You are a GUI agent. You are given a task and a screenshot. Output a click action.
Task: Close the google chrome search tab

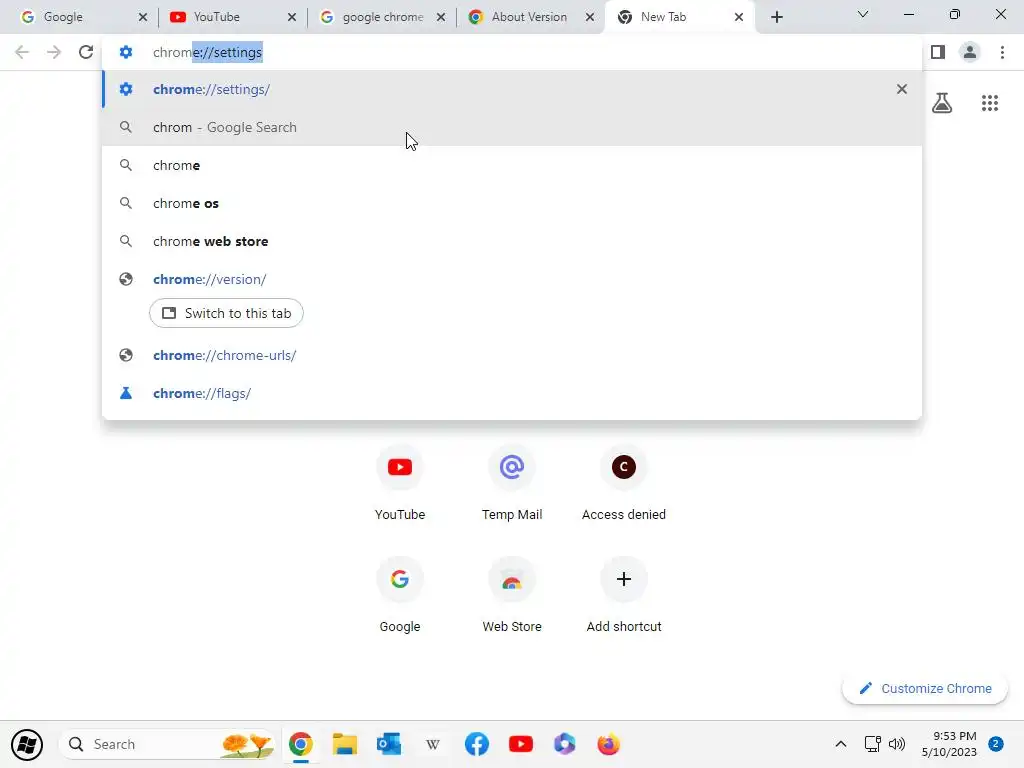tap(441, 17)
